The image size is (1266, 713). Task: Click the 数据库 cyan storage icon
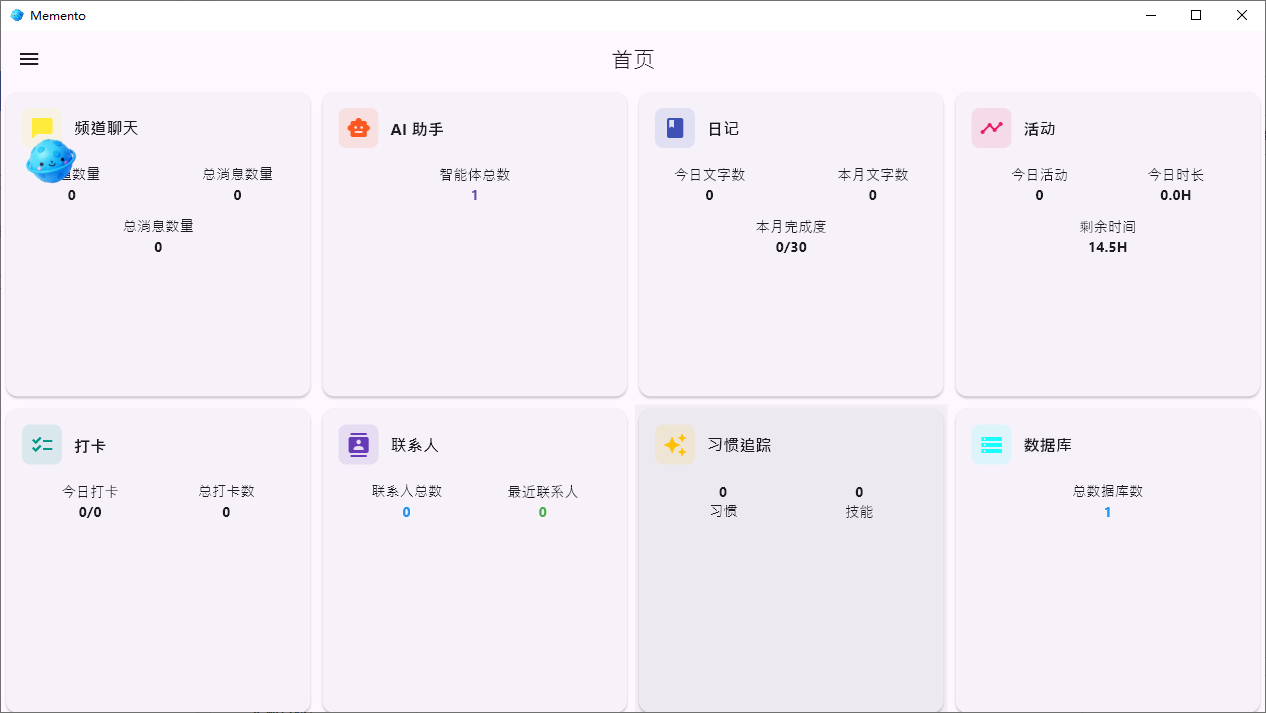point(991,445)
